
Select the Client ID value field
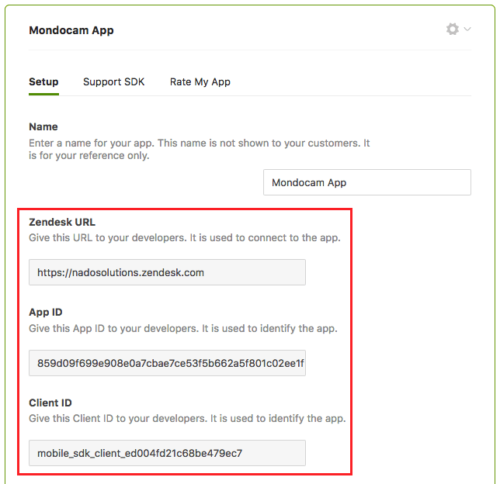167,453
